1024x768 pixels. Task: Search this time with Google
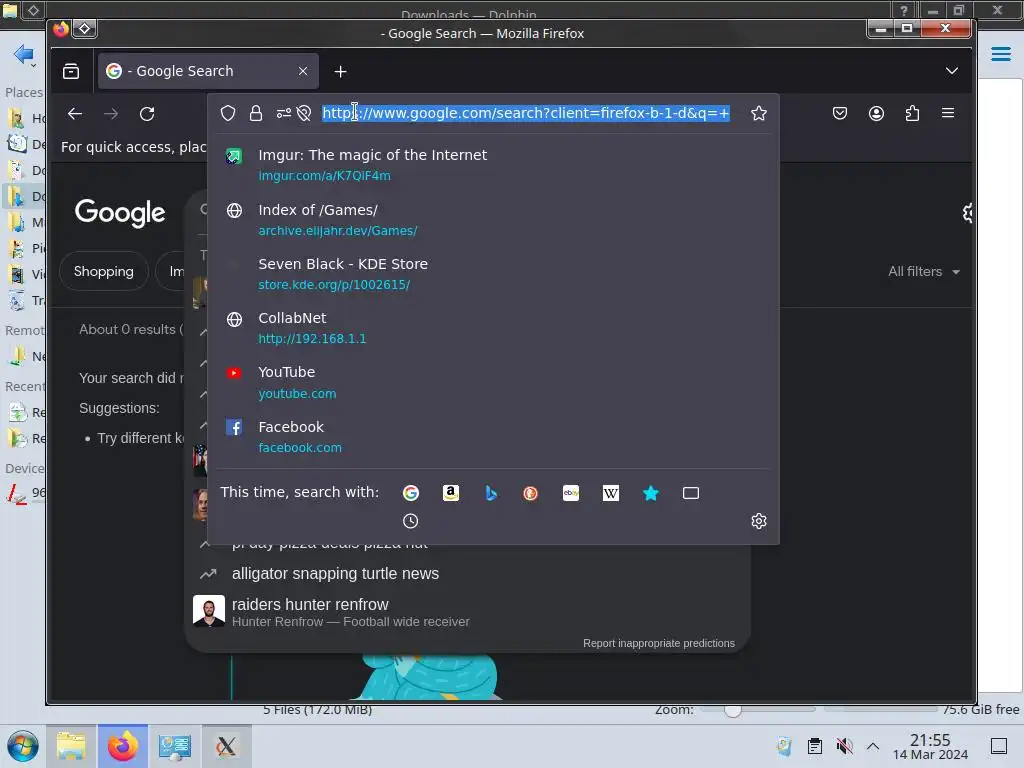(411, 493)
